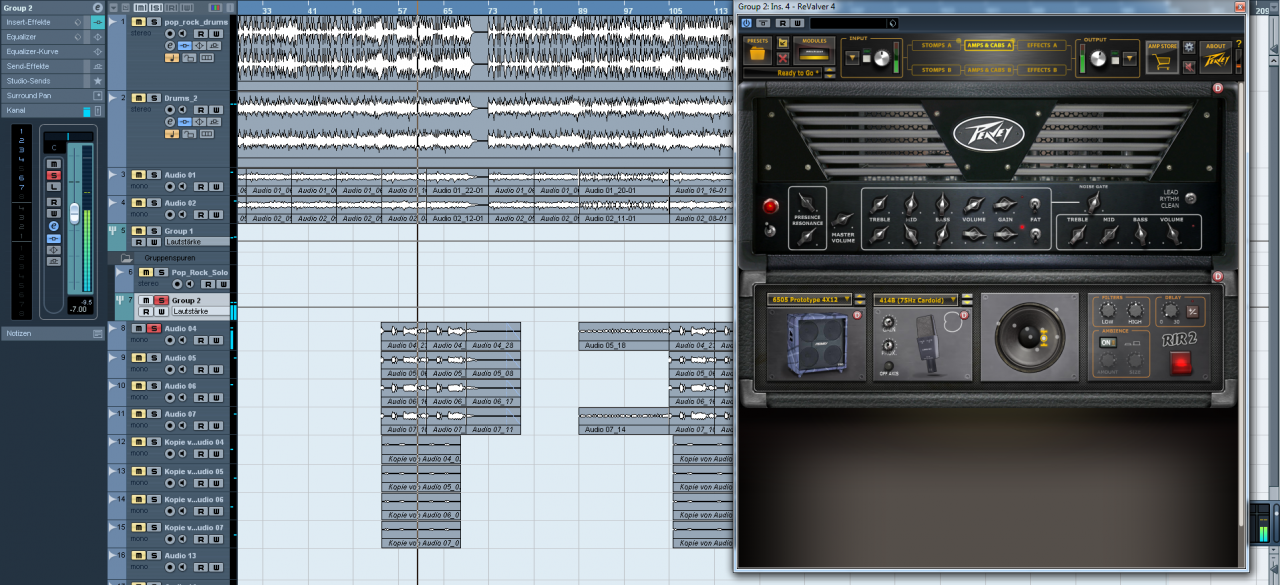Enable Write automation in ReValver window

[796, 23]
